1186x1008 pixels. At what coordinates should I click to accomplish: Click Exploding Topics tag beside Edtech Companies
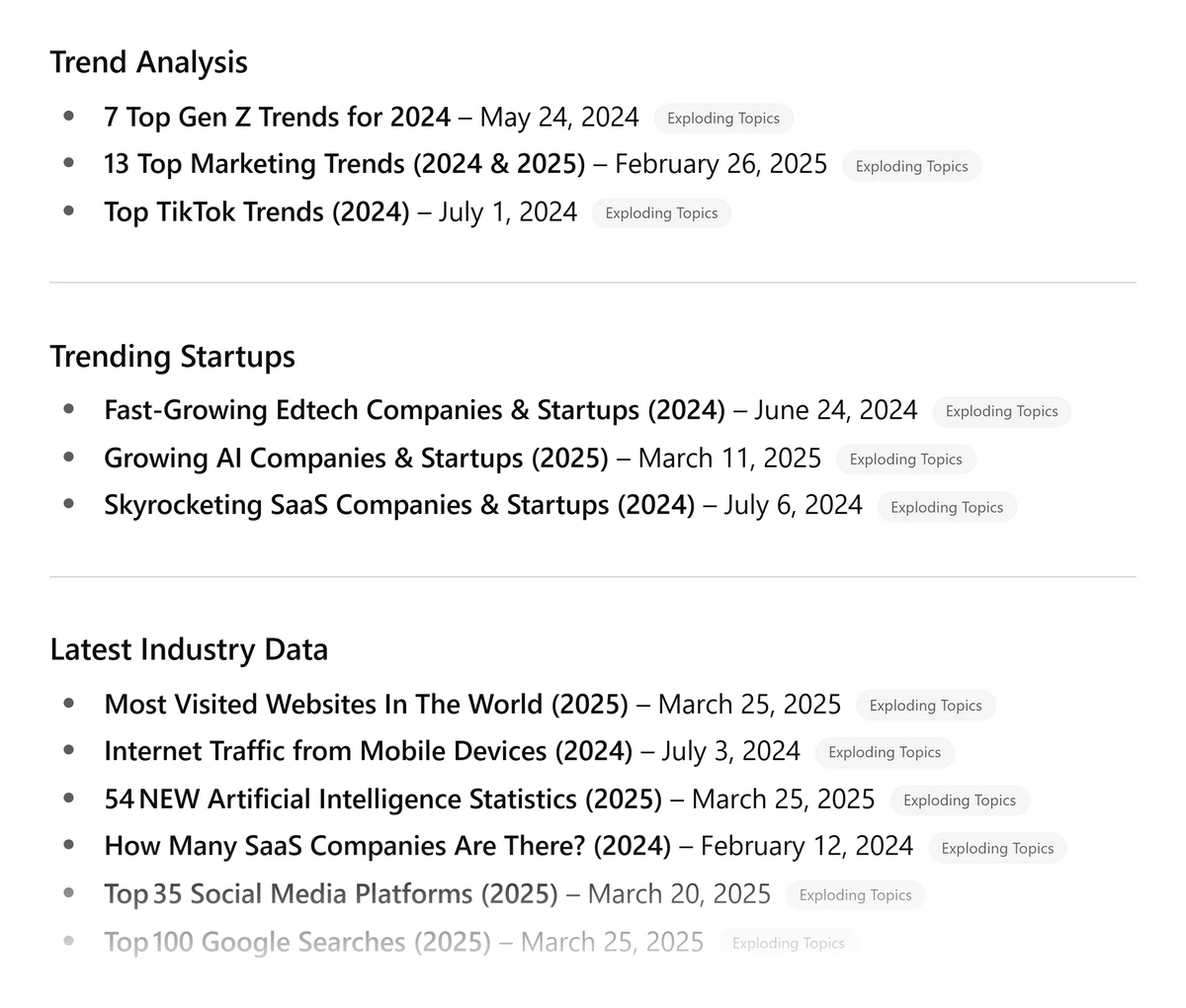pos(1001,412)
